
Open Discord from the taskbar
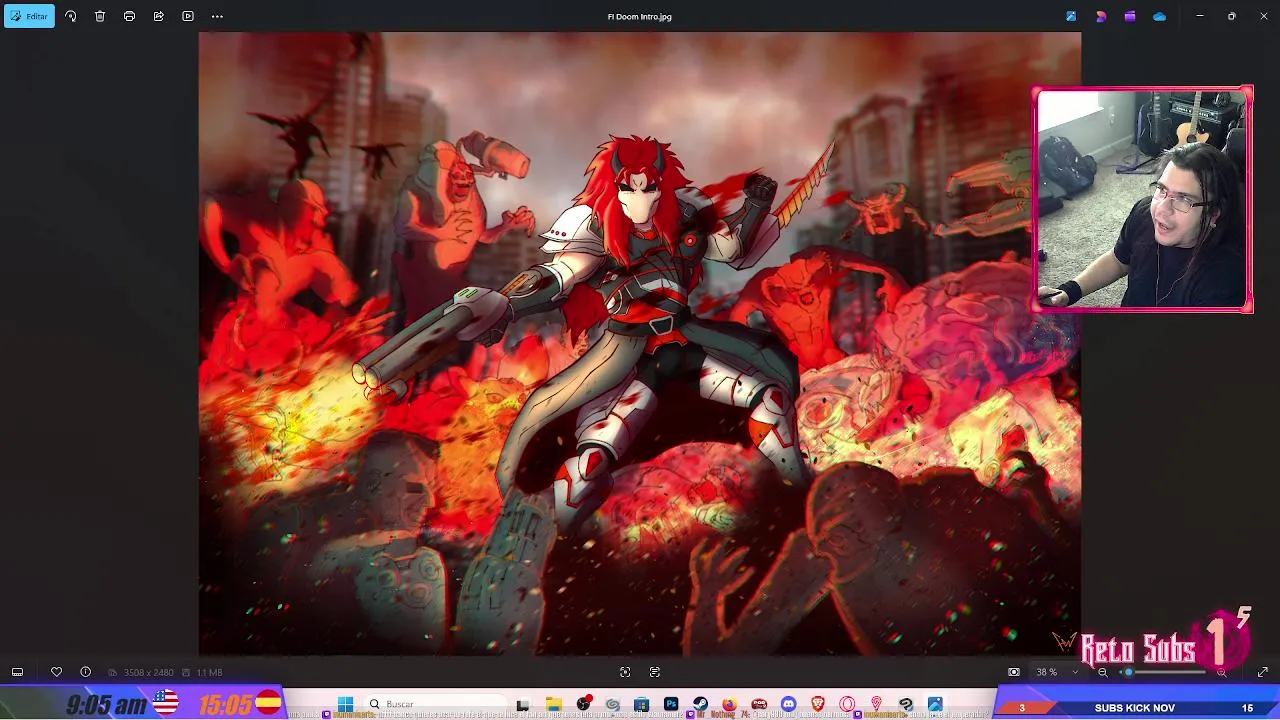[788, 705]
